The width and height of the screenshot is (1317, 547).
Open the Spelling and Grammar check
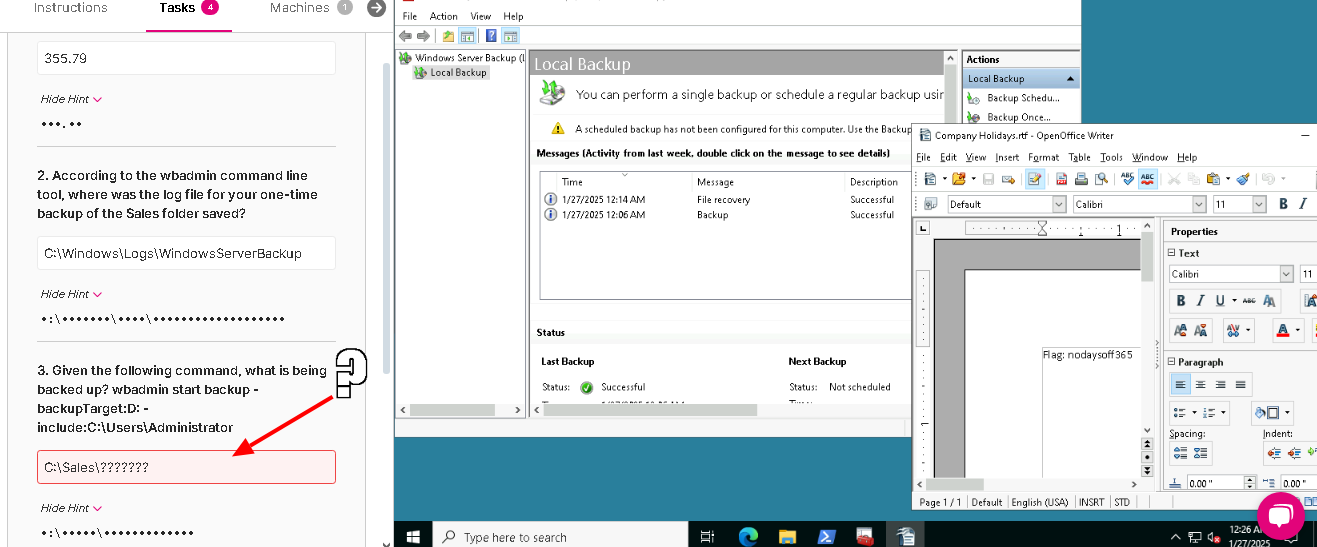(x=1127, y=179)
